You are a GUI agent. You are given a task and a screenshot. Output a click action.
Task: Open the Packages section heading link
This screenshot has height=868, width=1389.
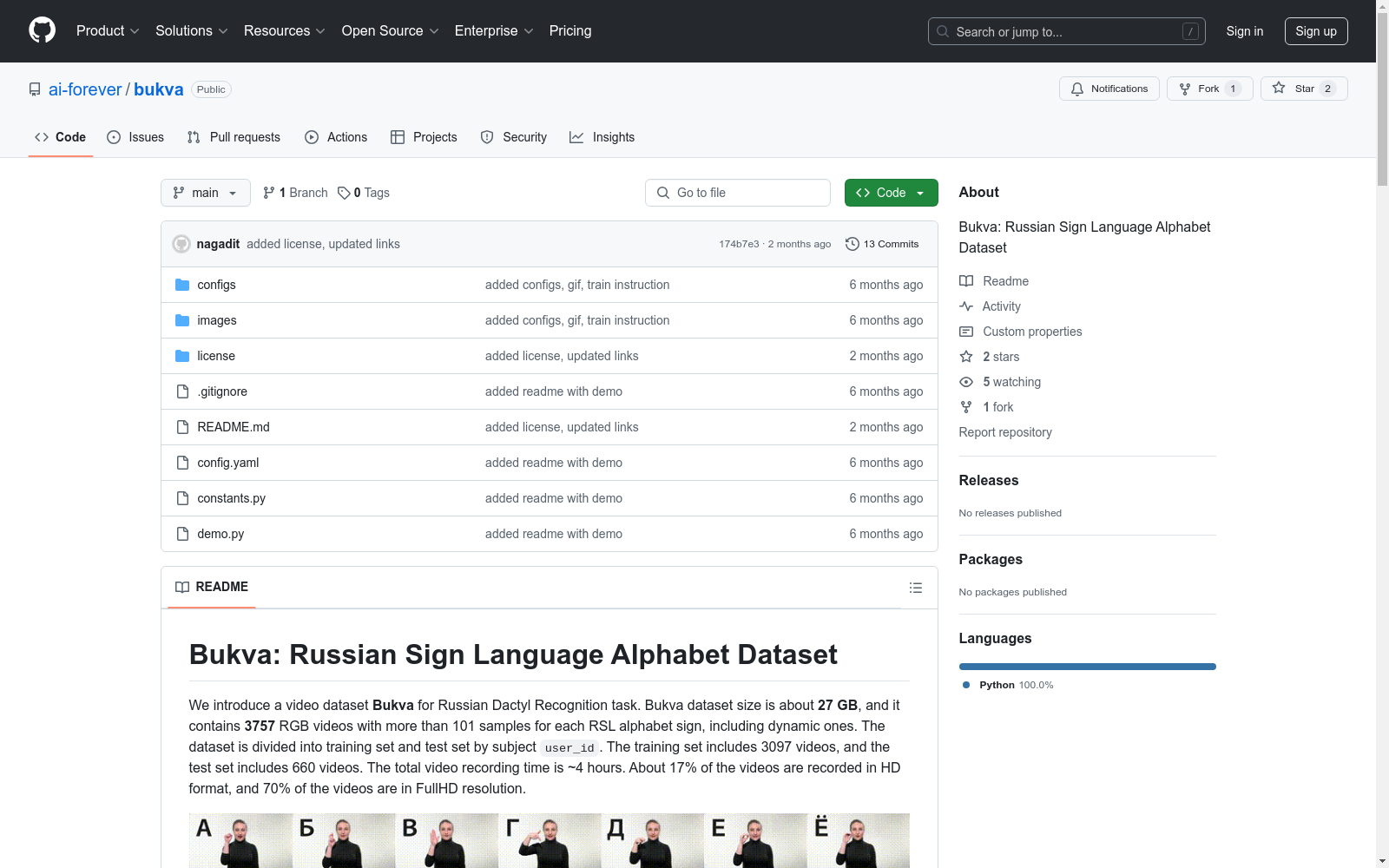(991, 559)
